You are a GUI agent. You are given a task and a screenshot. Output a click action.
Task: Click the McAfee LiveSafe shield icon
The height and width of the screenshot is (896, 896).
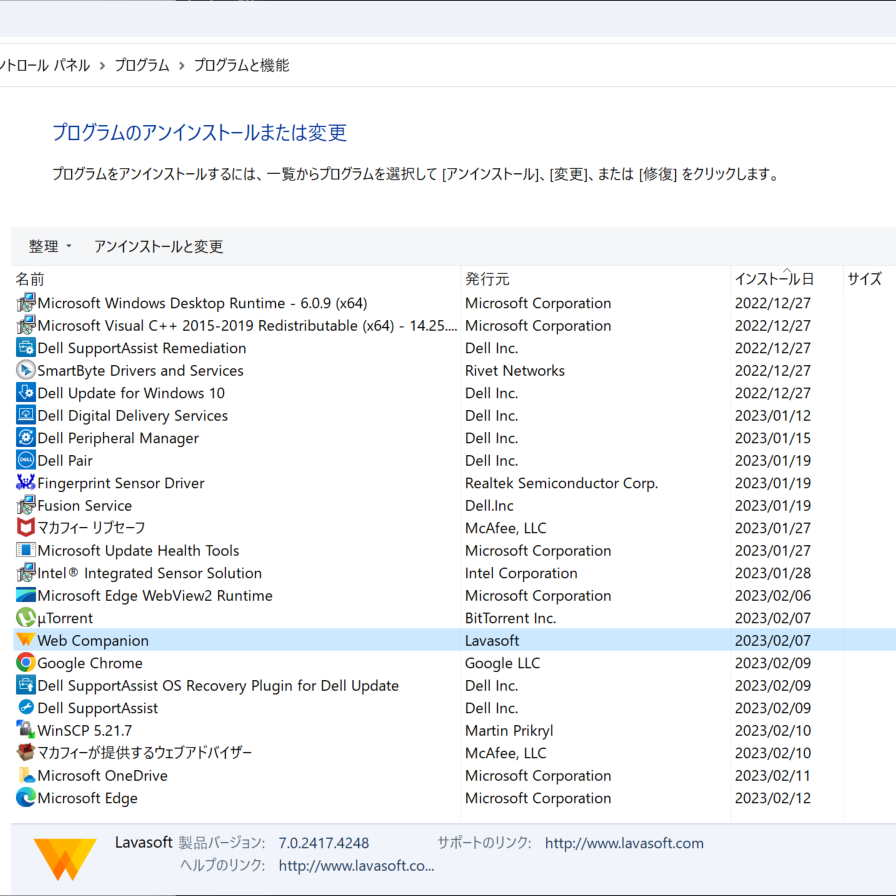pos(26,527)
